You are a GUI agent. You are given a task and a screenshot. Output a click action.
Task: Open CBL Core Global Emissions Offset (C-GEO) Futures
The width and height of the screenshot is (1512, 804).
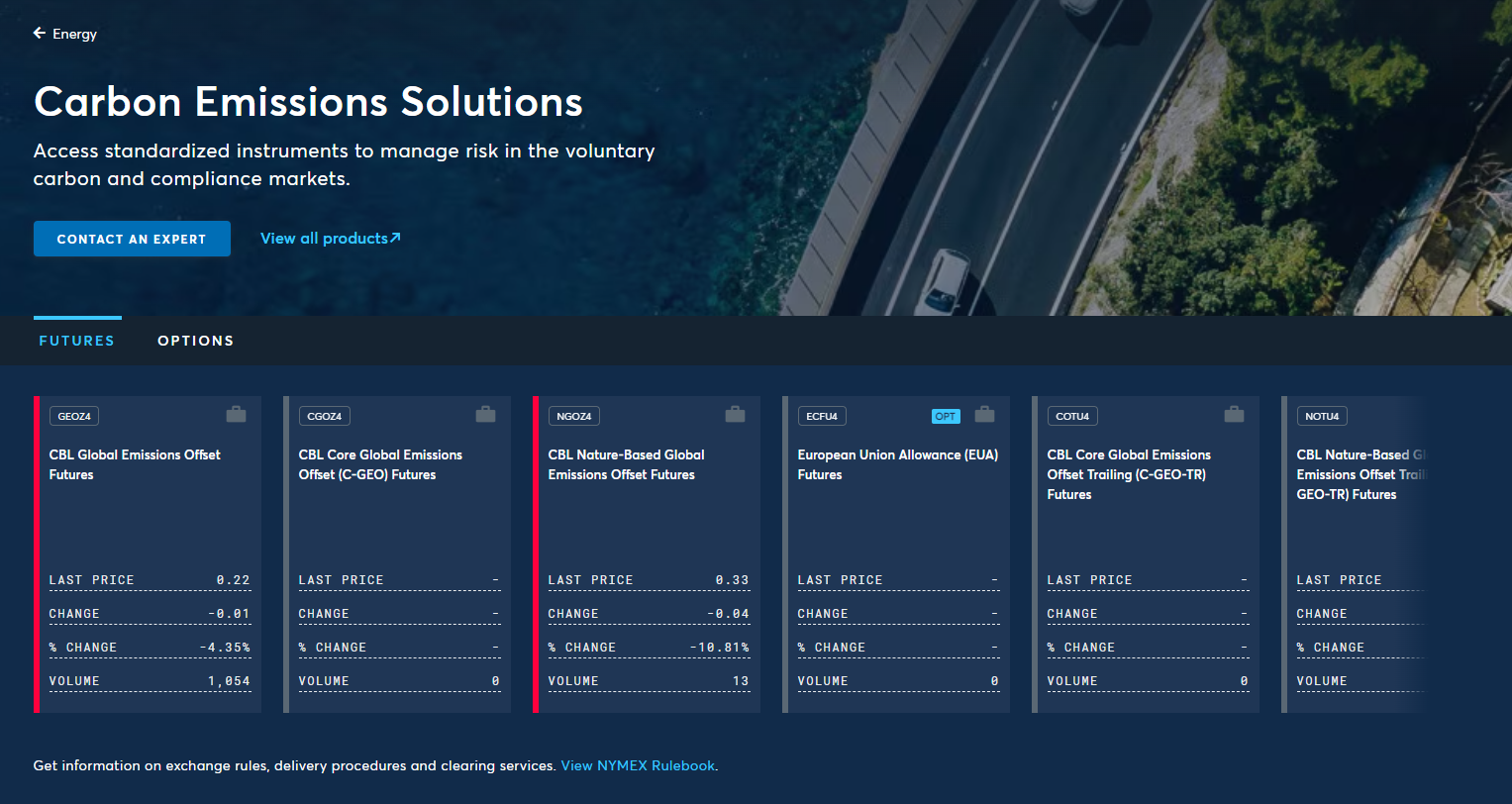(x=380, y=464)
